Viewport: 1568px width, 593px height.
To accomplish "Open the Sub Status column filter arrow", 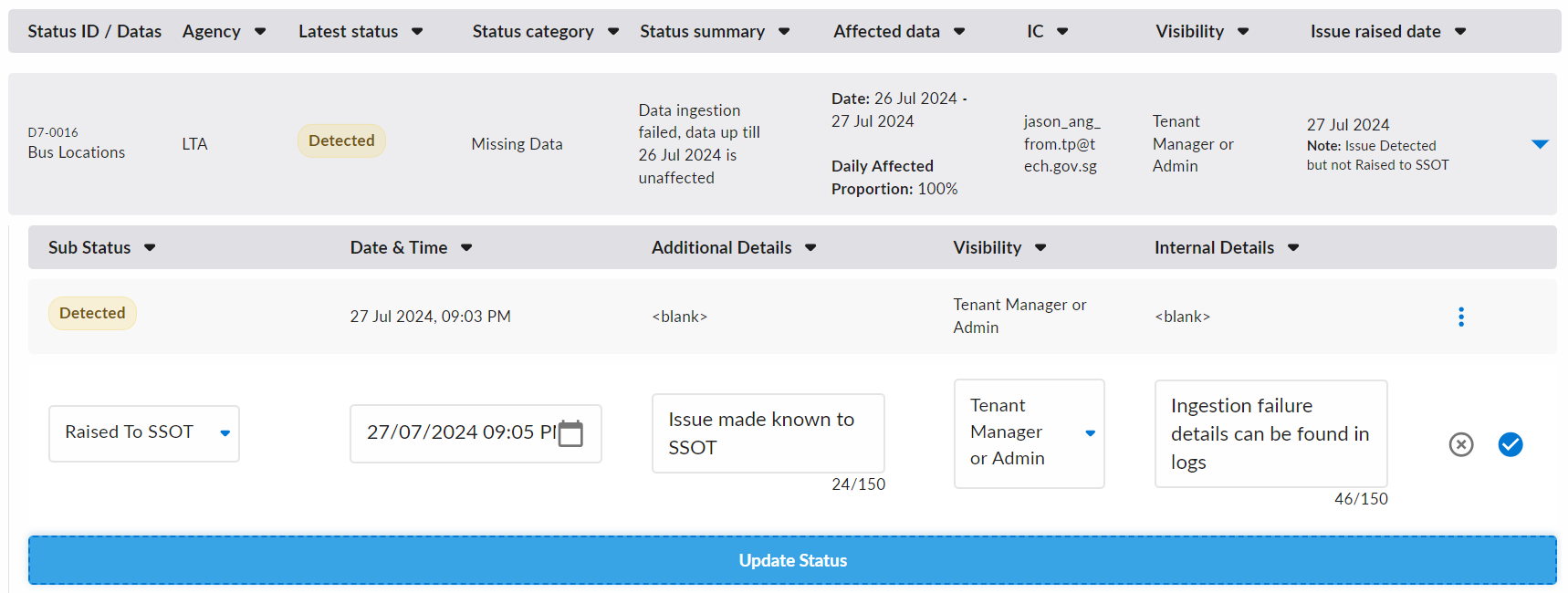I will click(x=150, y=248).
